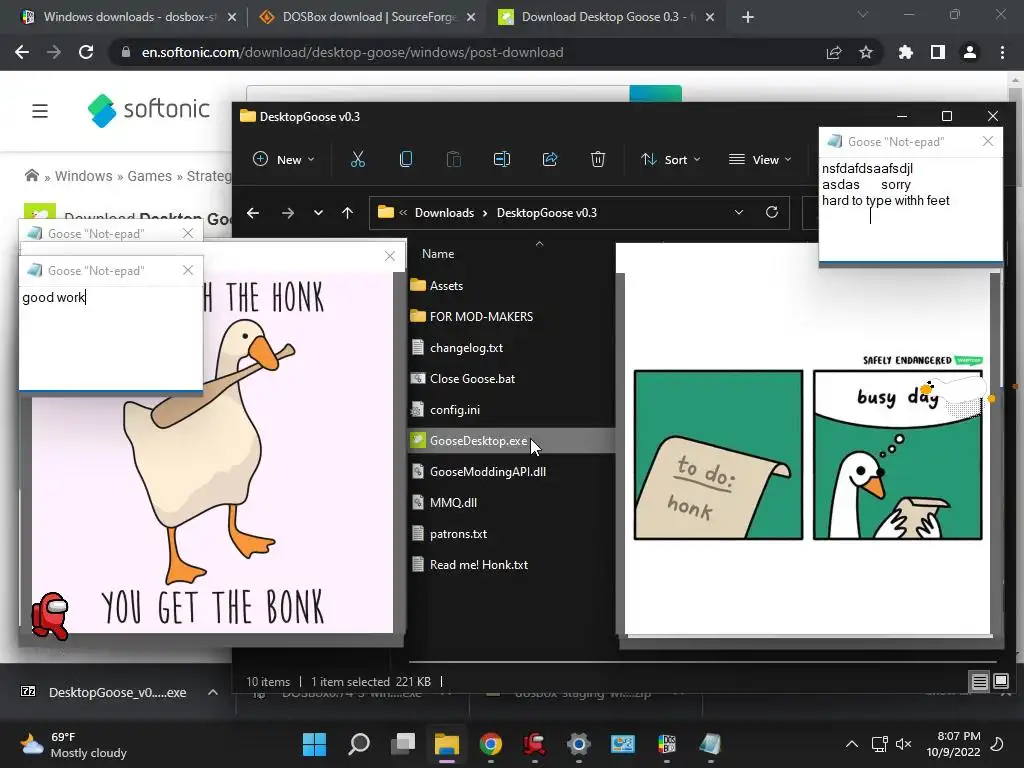Click the Share icon in File Explorer toolbar
This screenshot has height=768, width=1024.
tap(550, 159)
